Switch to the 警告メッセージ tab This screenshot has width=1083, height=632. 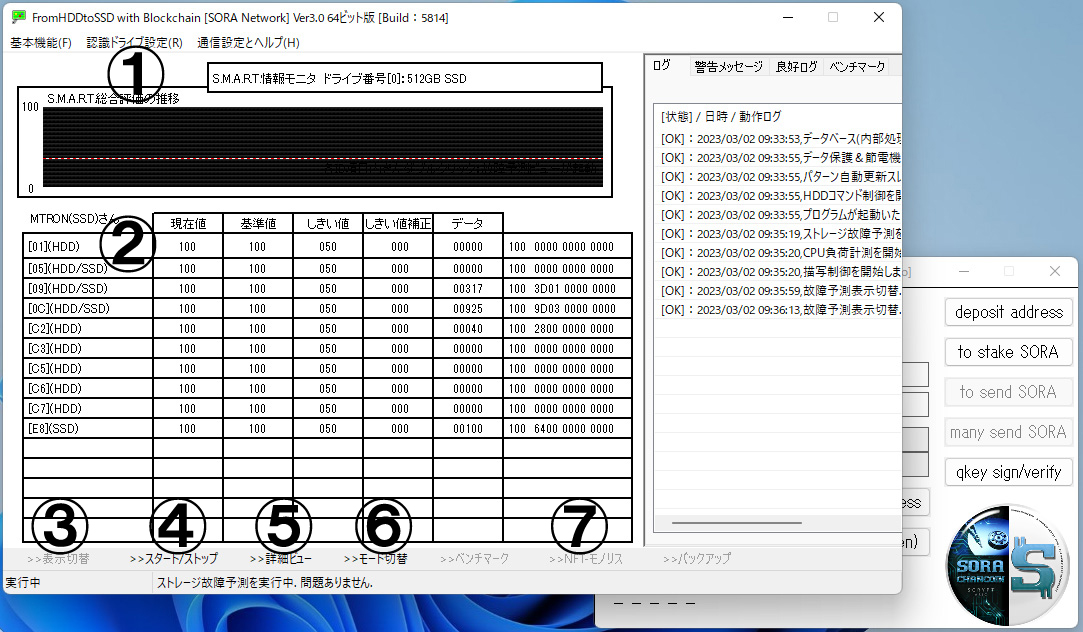[729, 66]
